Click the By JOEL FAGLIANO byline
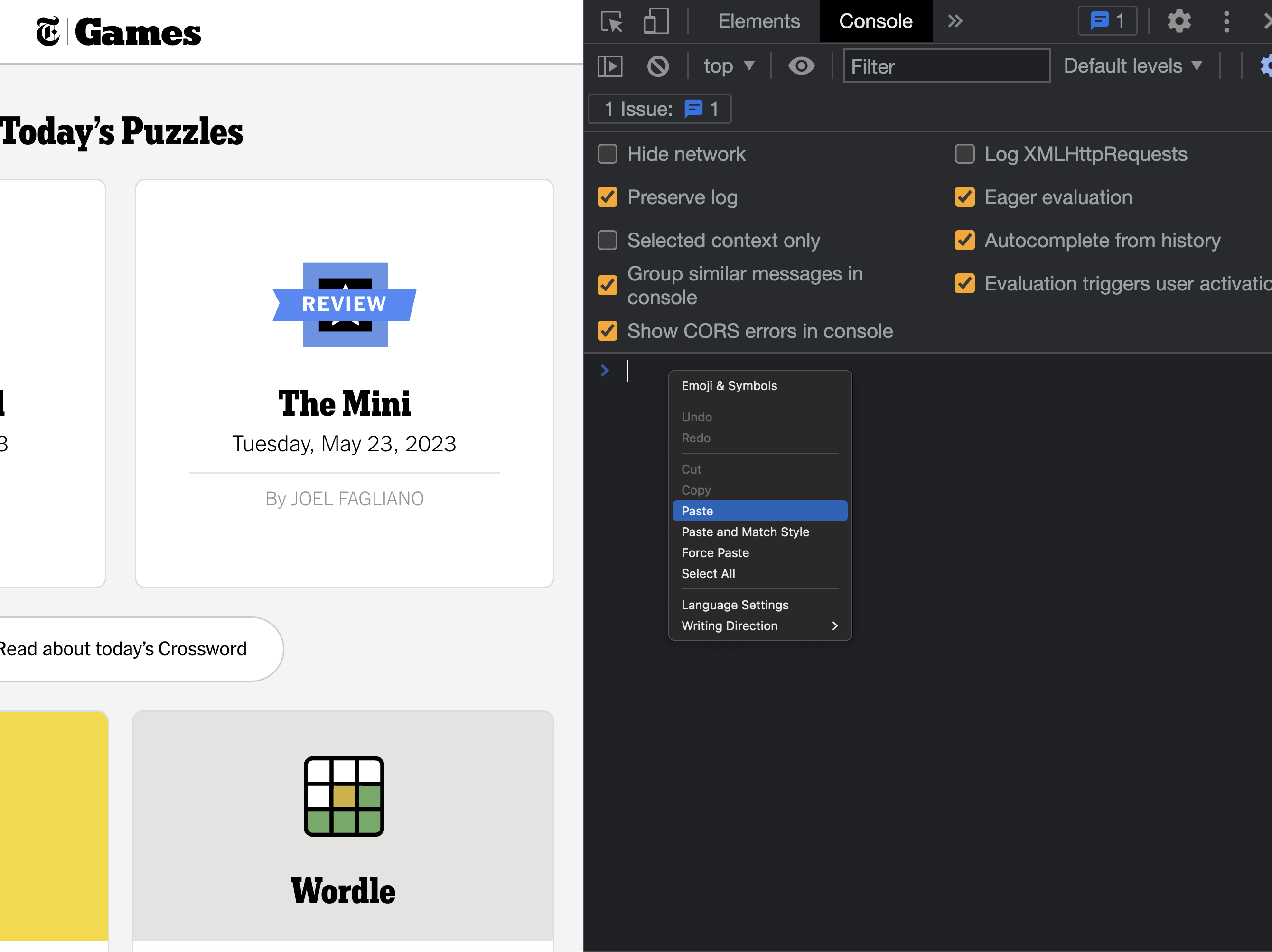The height and width of the screenshot is (952, 1272). click(x=345, y=499)
